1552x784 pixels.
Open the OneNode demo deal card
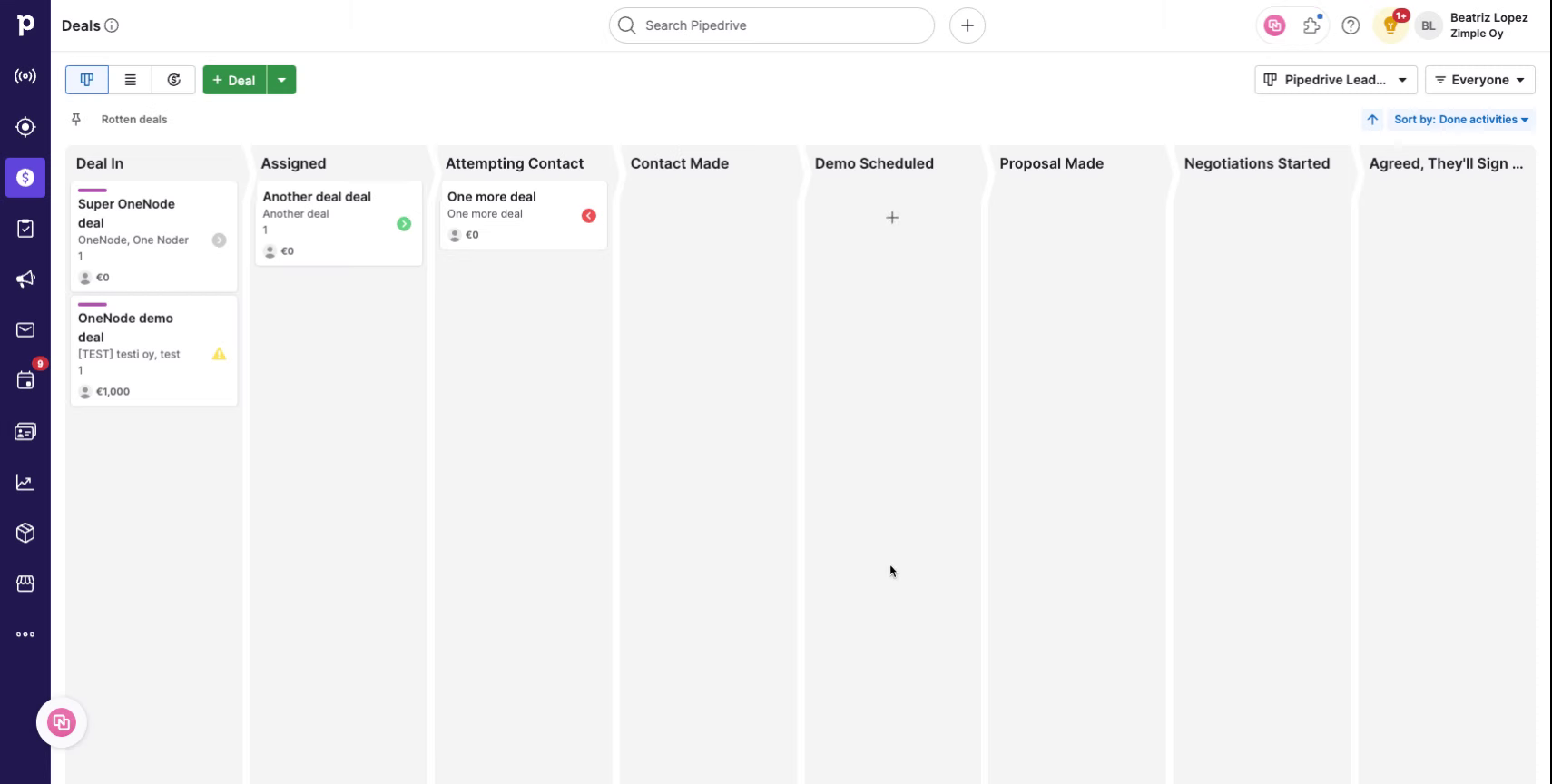pyautogui.click(x=154, y=350)
